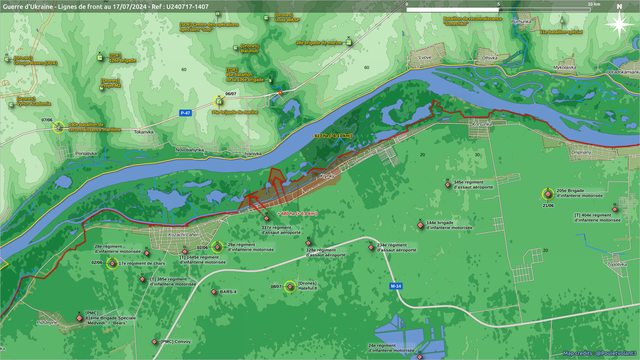Image resolution: width=640 pixels, height=360 pixels.
Task: Click the green marker dated 06/07
Action: [219, 101]
